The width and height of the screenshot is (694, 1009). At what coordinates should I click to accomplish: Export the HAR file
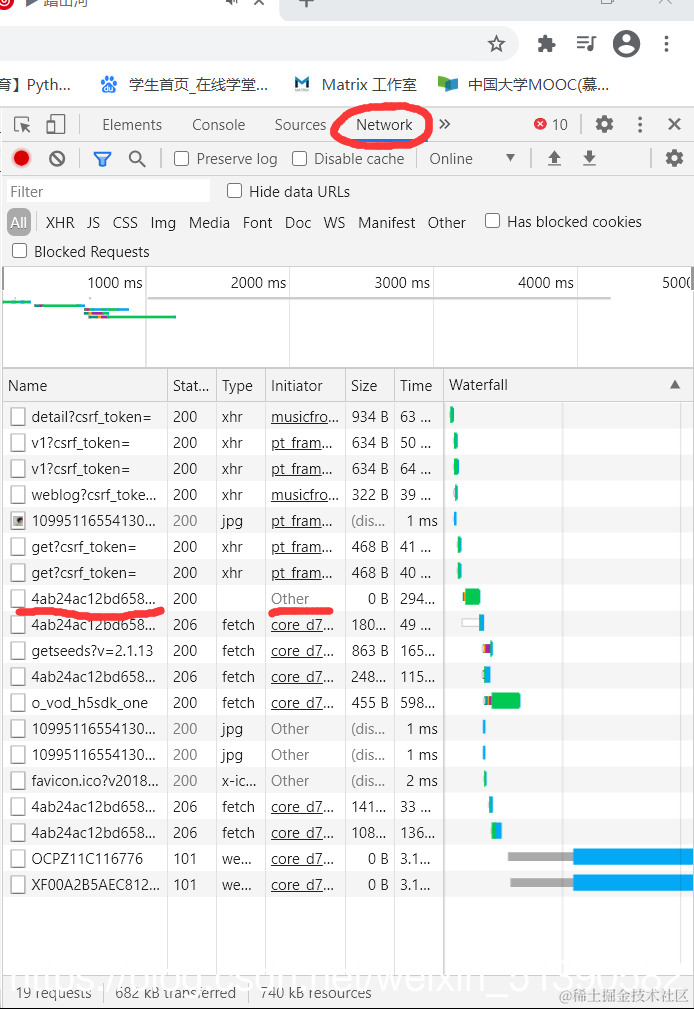pyautogui.click(x=589, y=158)
